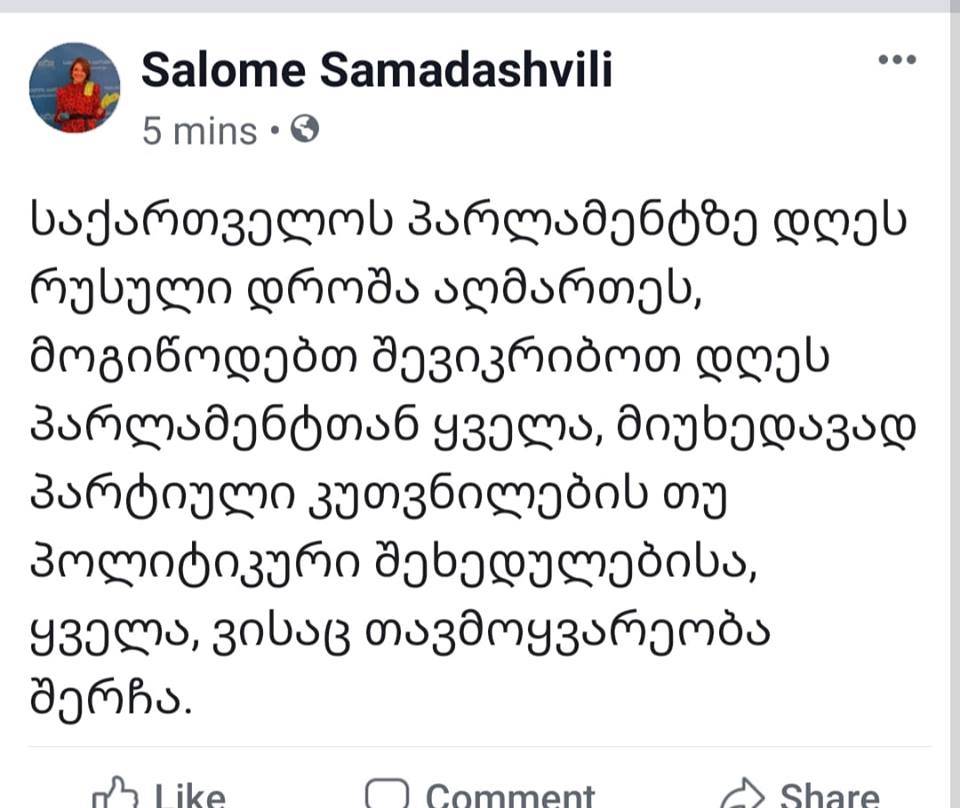960x808 pixels.
Task: Like the post using the Like label
Action: [190, 795]
